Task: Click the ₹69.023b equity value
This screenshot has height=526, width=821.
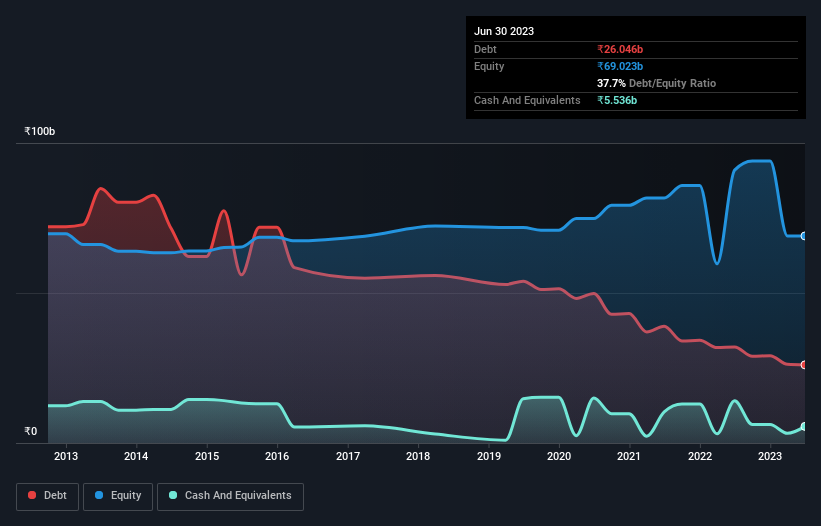Action: (620, 66)
